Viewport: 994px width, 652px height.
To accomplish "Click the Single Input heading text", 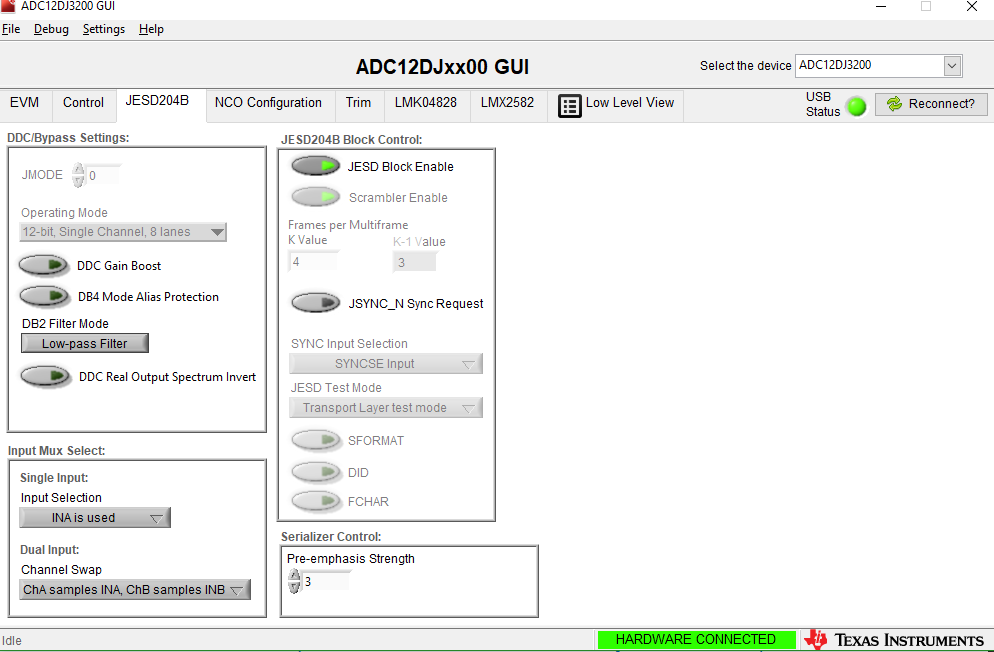I will pos(54,478).
